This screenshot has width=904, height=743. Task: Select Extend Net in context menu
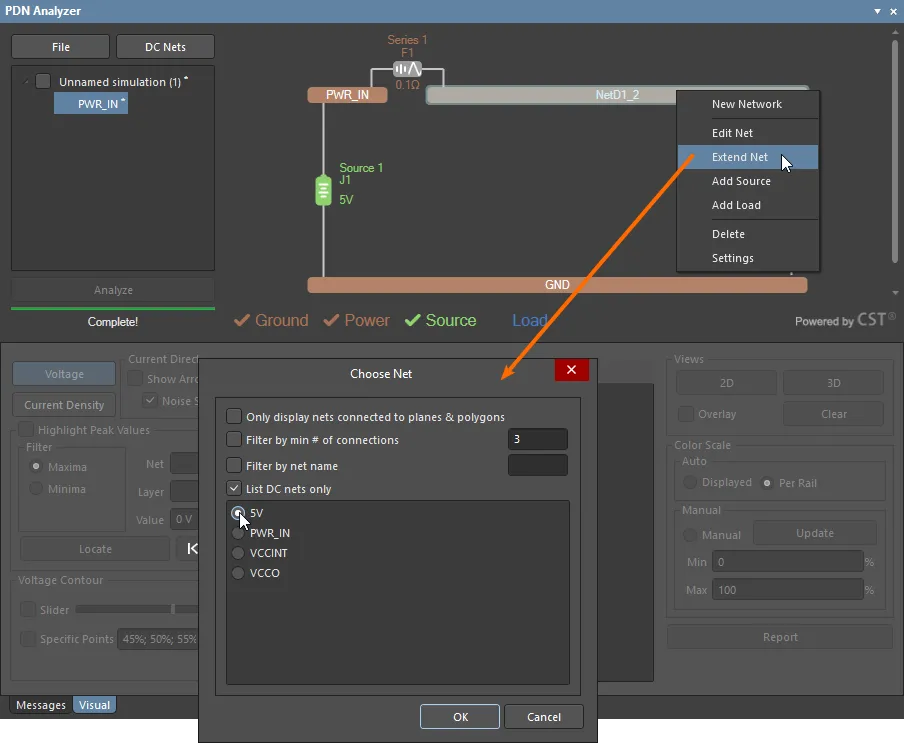pos(747,157)
